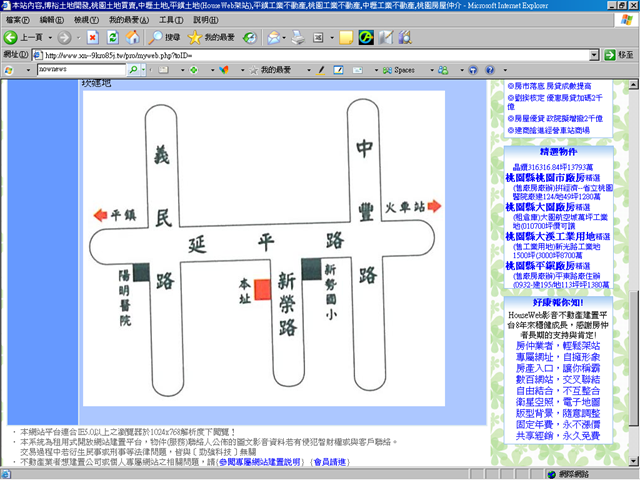Image resolution: width=640 pixels, height=480 pixels.
Task: Open the 搜尋 search pane
Action: tap(164, 38)
